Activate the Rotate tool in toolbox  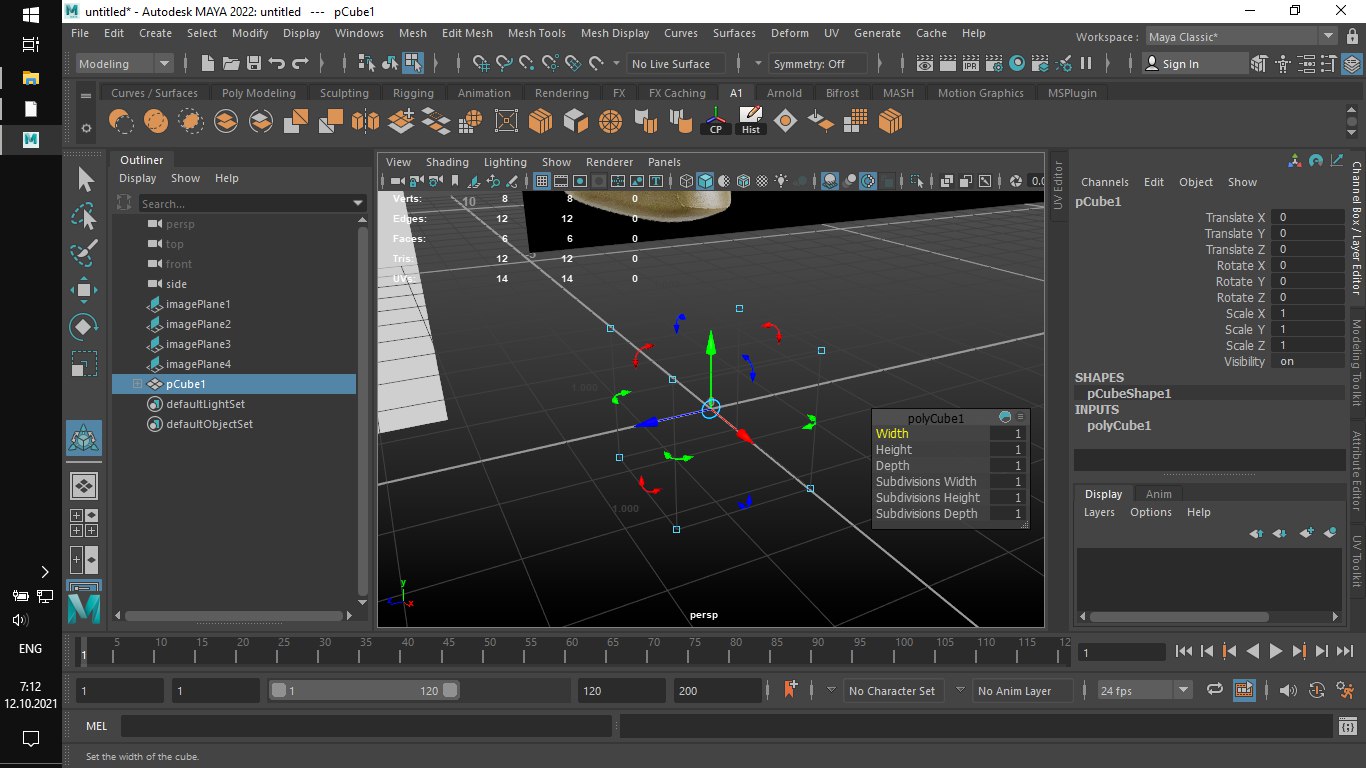click(85, 326)
